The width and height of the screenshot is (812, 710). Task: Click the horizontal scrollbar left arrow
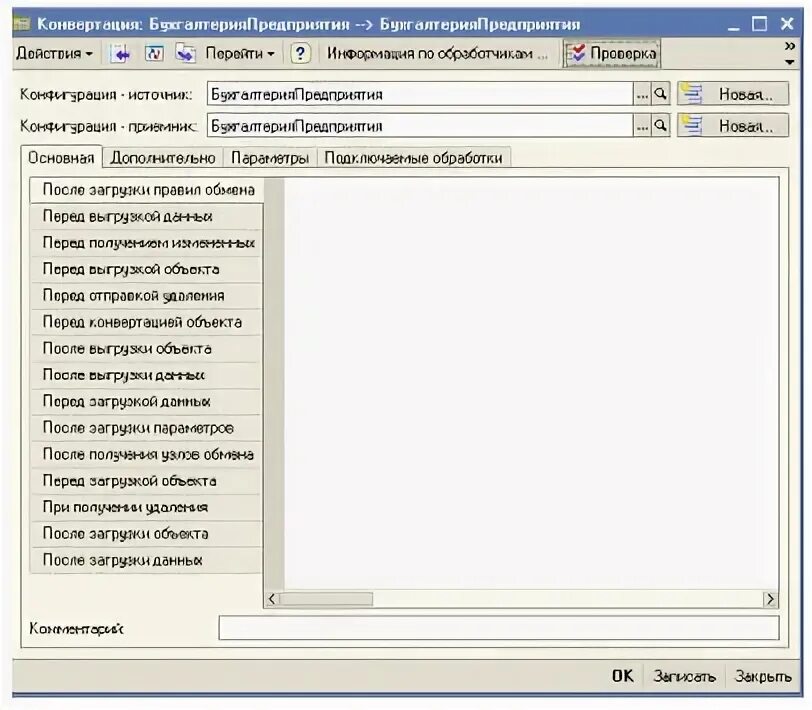point(272,599)
